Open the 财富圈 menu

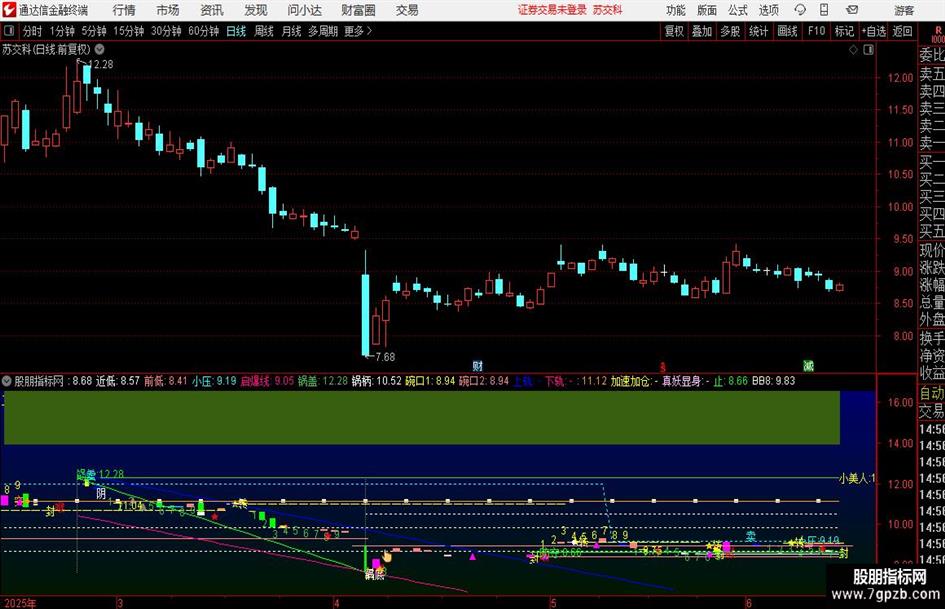pos(358,10)
